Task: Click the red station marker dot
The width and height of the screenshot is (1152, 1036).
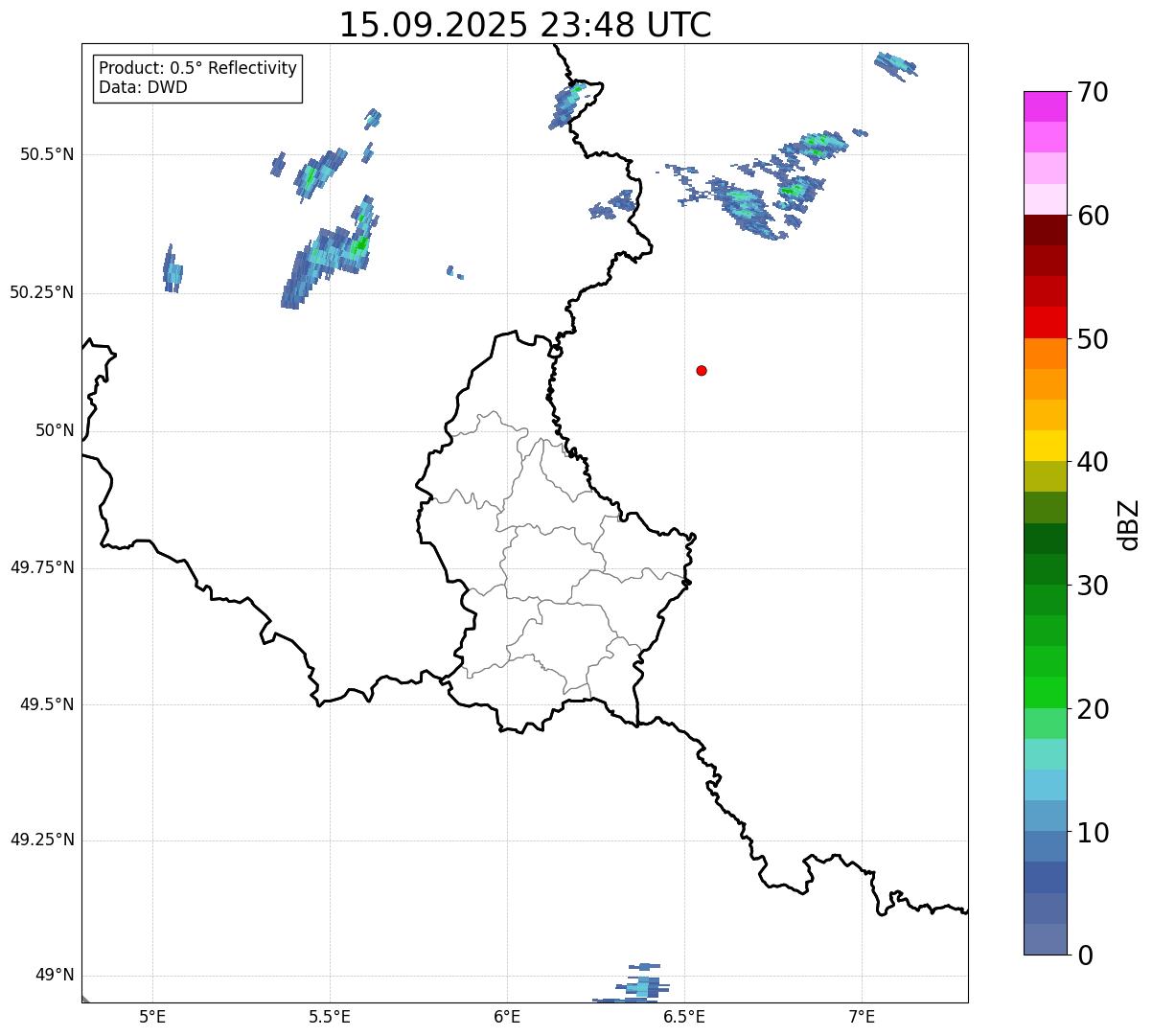Action: pos(702,370)
